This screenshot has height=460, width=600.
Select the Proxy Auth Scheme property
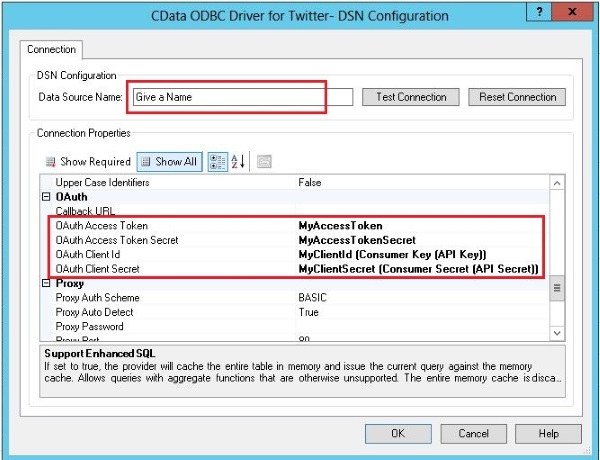[98, 298]
